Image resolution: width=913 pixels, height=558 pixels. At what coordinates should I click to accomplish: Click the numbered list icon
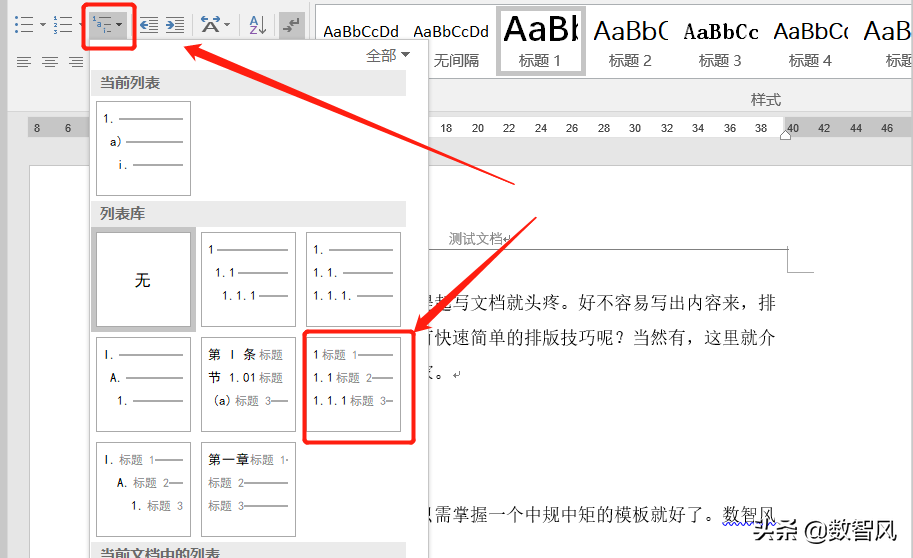[62, 24]
